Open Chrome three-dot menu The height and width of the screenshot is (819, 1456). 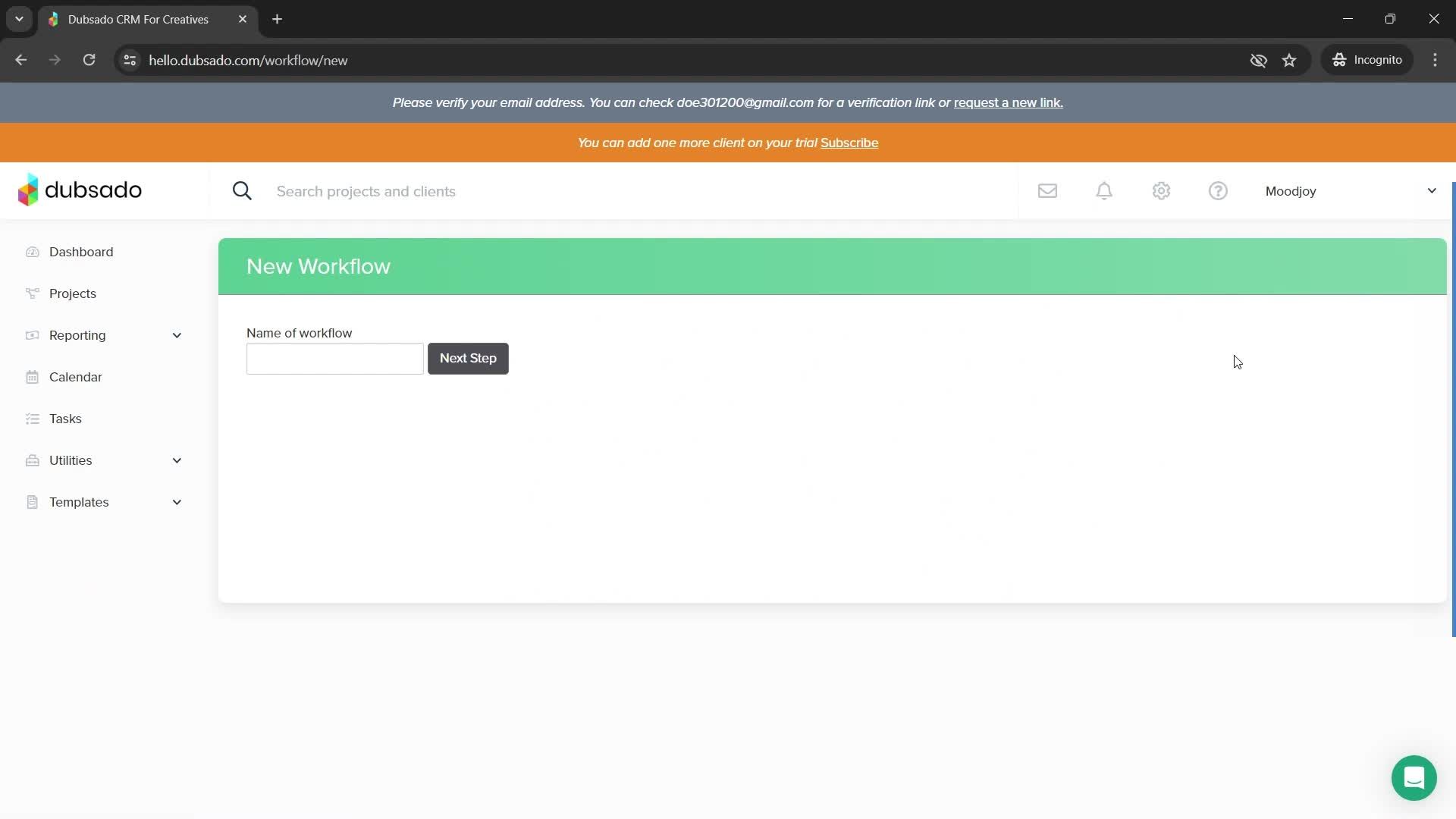point(1435,60)
